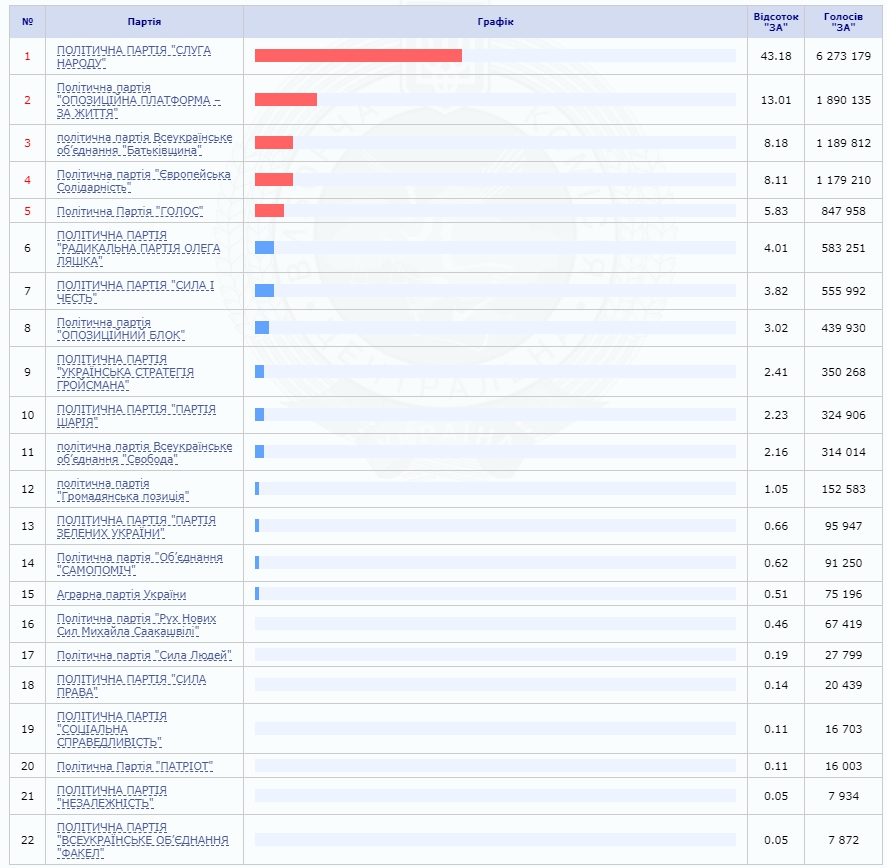
Task: Click the "Графік" column header
Action: click(x=495, y=22)
